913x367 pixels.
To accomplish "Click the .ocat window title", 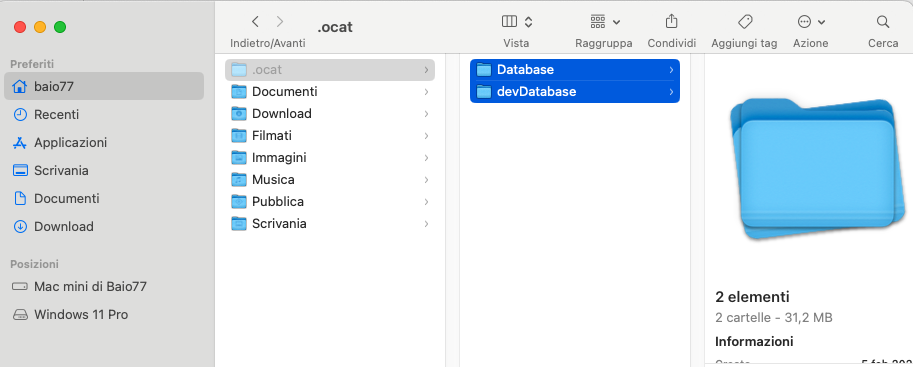I will point(335,27).
